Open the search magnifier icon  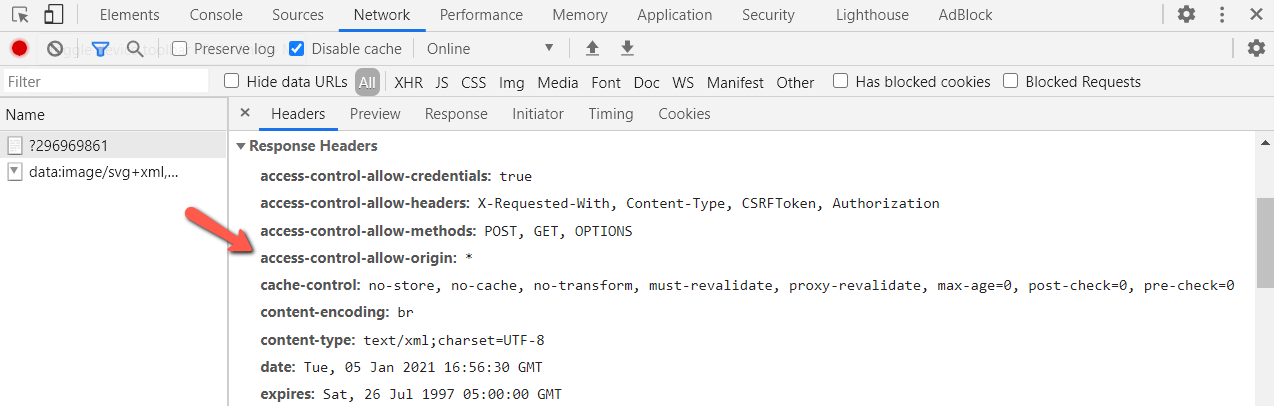click(135, 48)
